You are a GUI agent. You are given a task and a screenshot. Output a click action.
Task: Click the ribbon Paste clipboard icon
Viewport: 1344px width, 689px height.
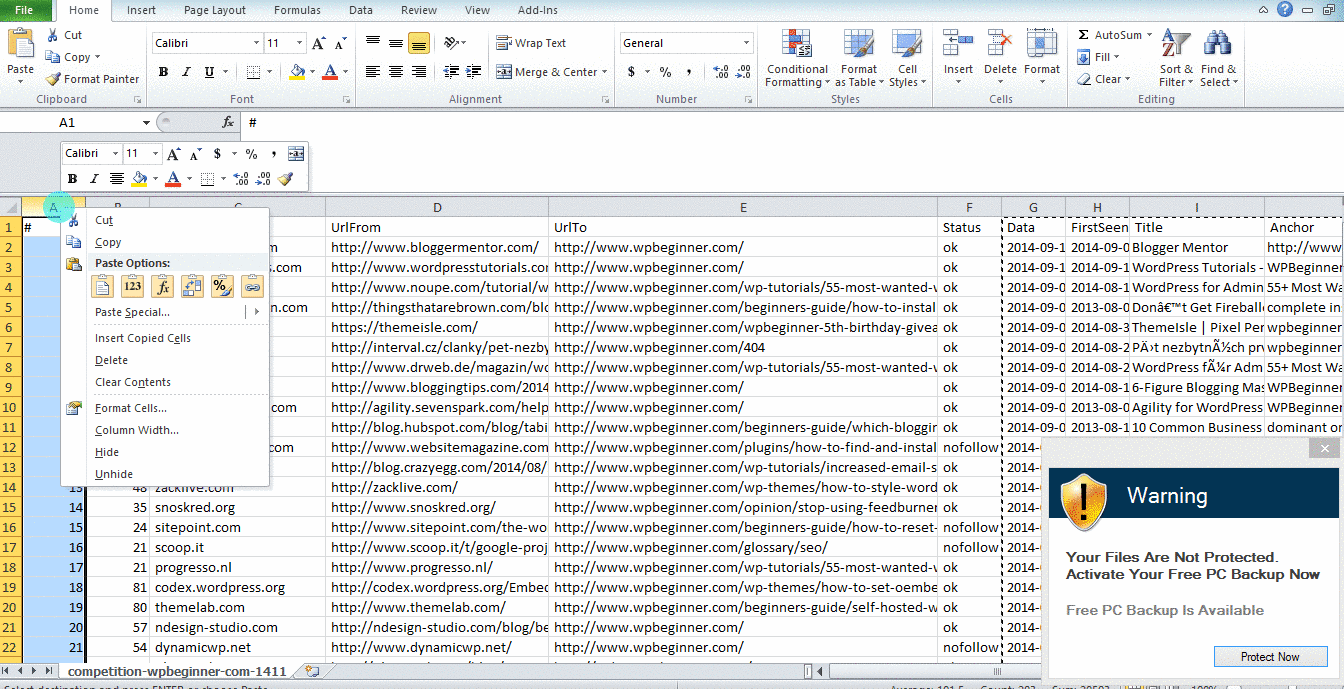click(20, 43)
